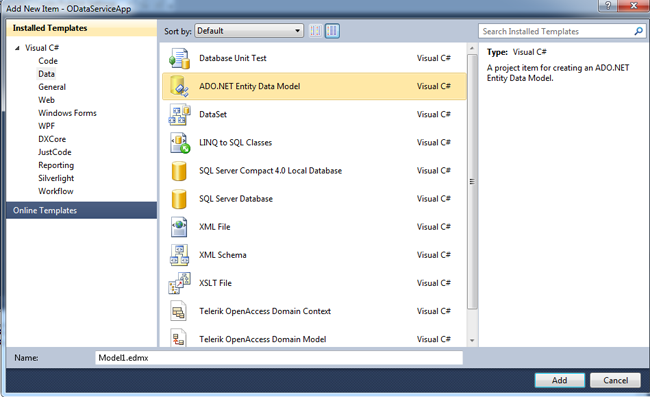Select the Database Unit Test template name

(x=233, y=58)
